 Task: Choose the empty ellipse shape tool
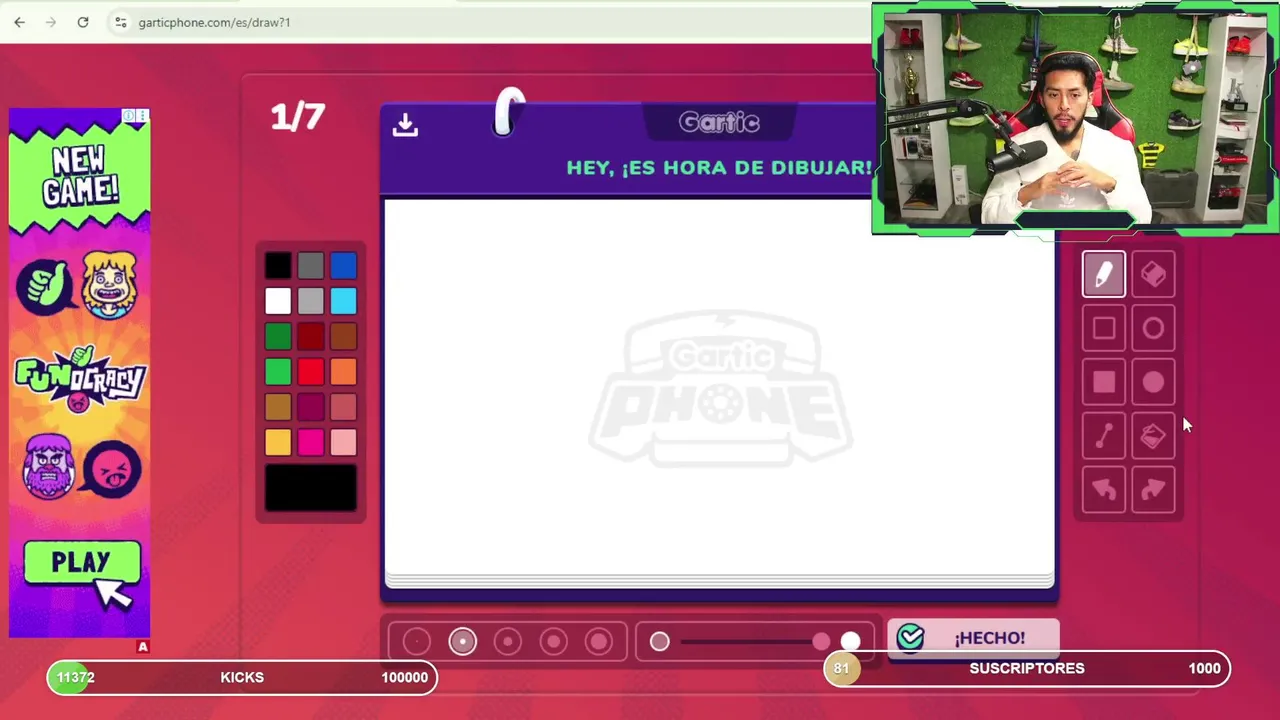(x=1153, y=329)
